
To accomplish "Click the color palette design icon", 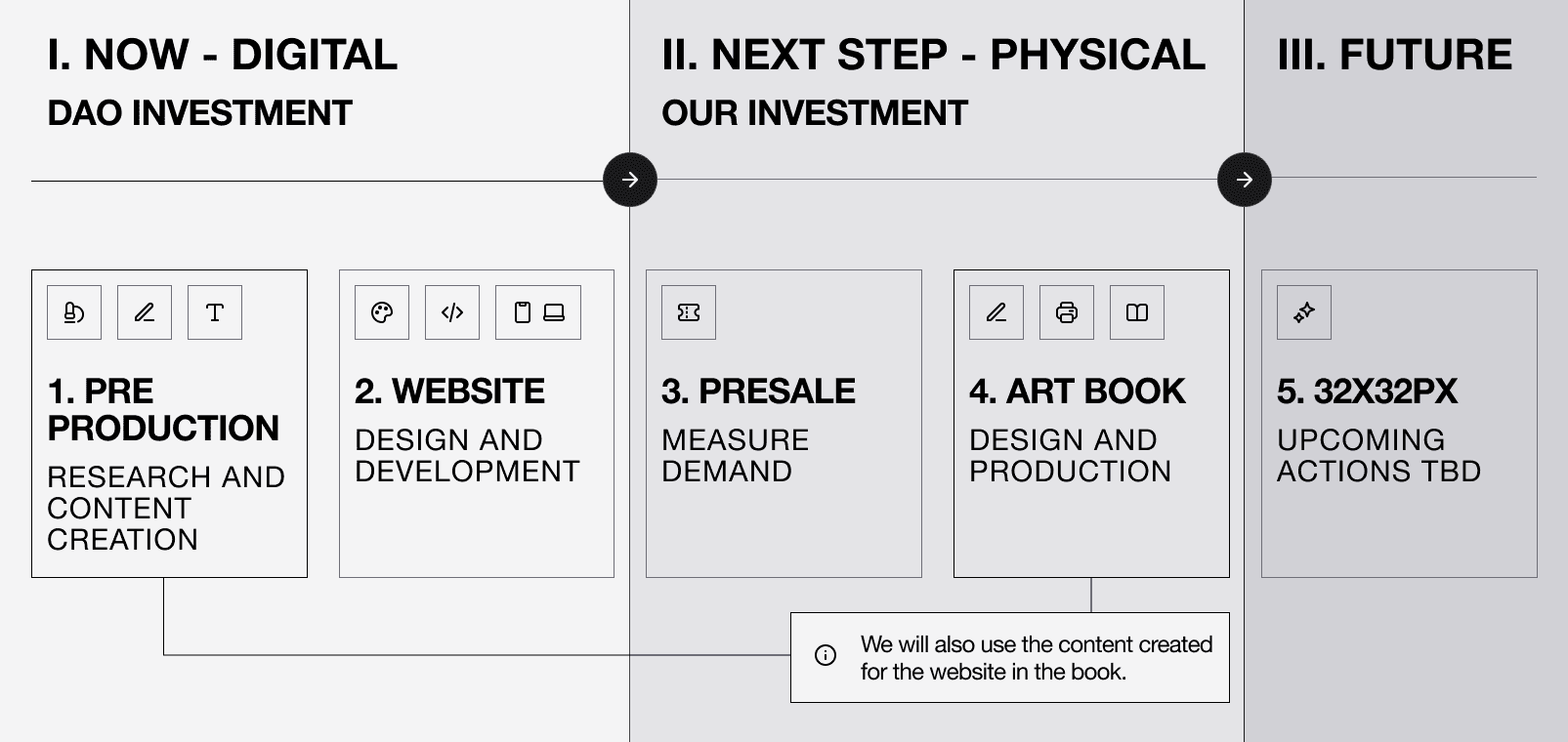I will (382, 312).
